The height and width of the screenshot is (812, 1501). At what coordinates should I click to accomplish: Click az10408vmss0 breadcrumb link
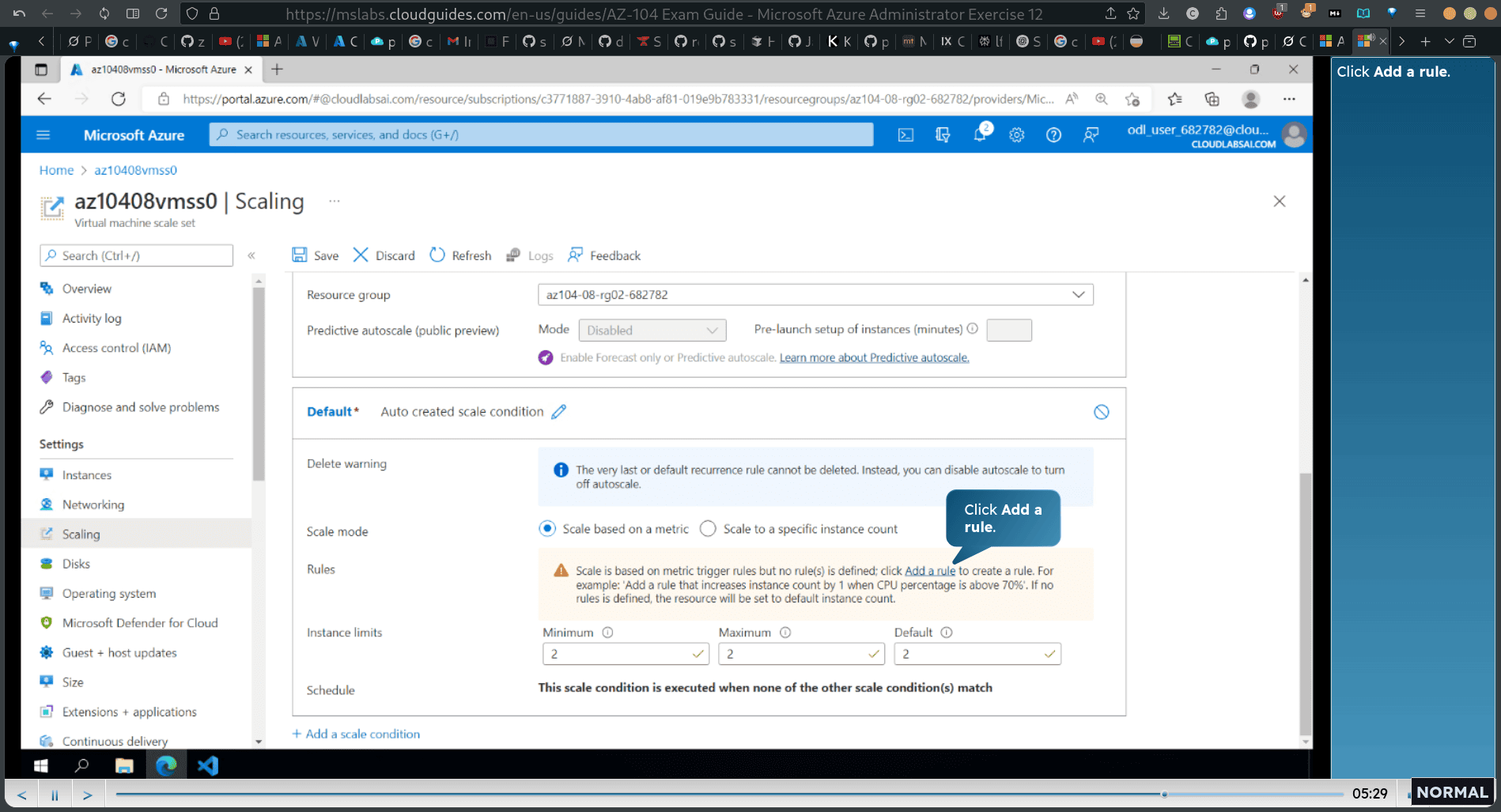tap(135, 170)
